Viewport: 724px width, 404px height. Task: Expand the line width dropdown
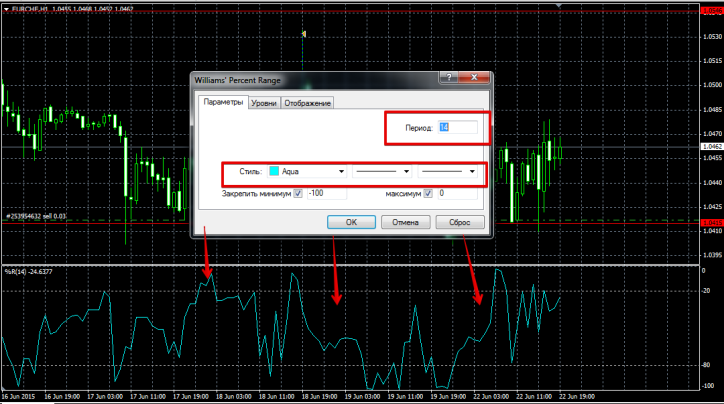point(471,172)
